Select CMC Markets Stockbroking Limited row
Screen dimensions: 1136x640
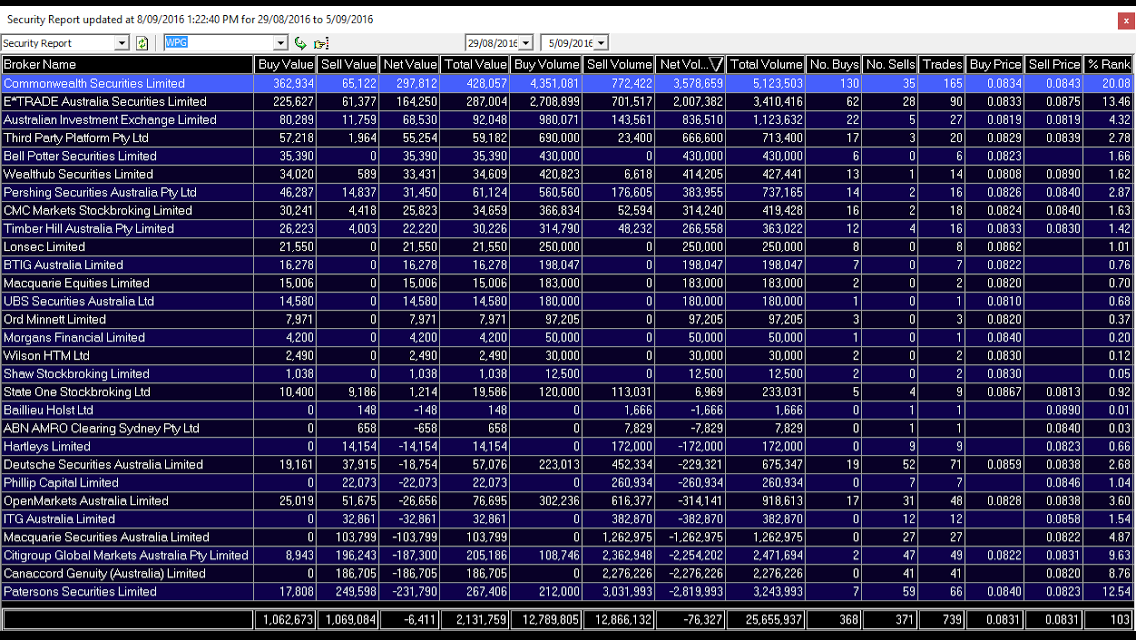567,210
